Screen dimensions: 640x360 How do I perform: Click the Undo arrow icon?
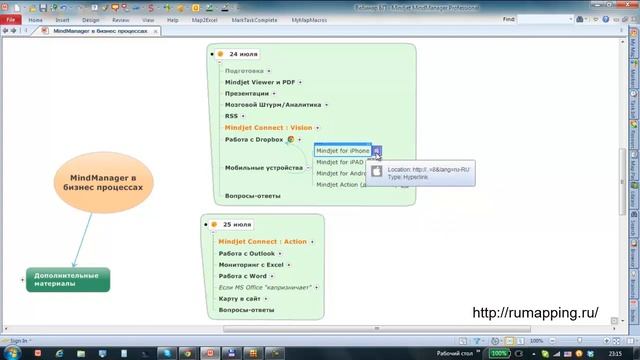point(64,7)
